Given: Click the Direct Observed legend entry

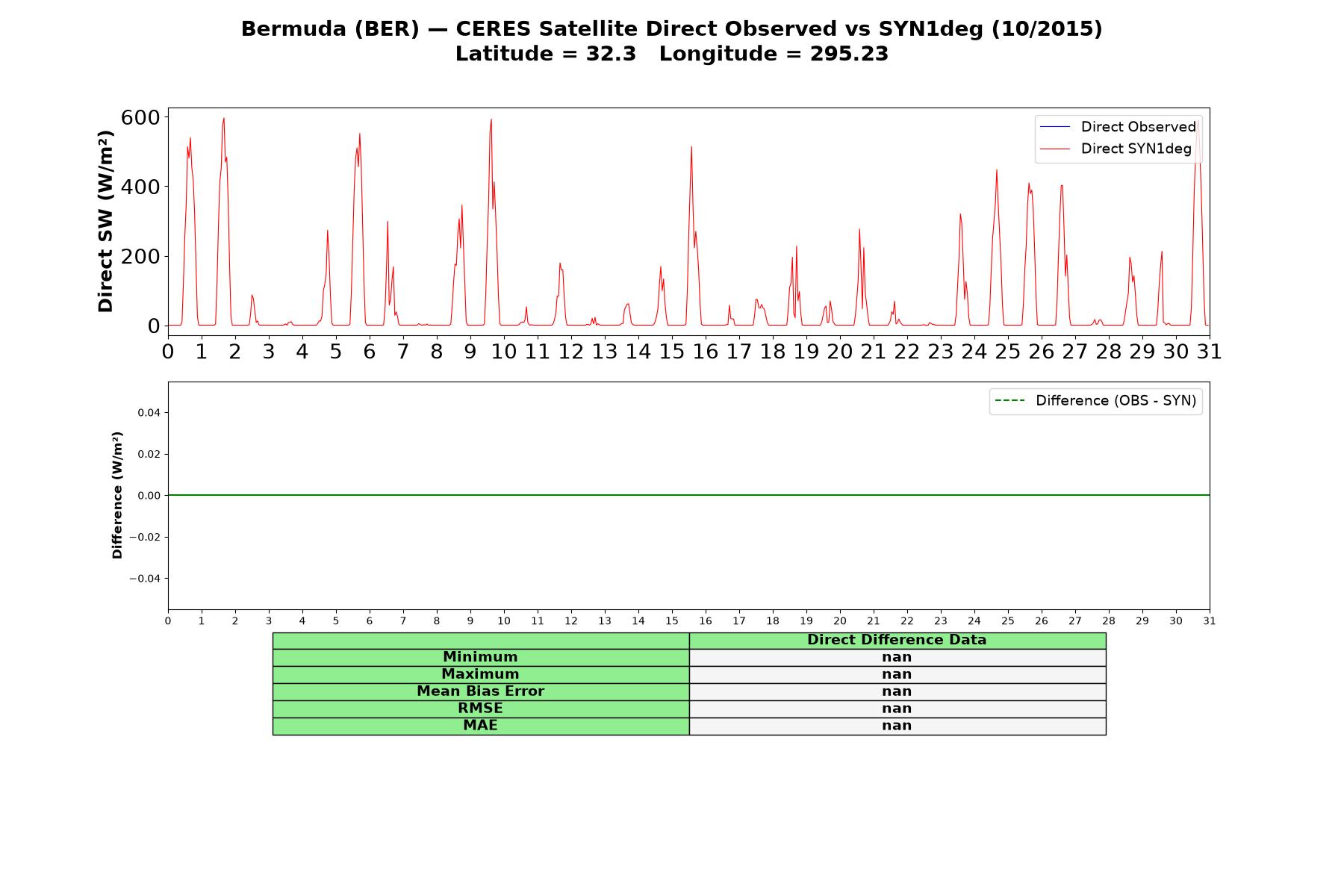Looking at the screenshot, I should coord(1118,127).
